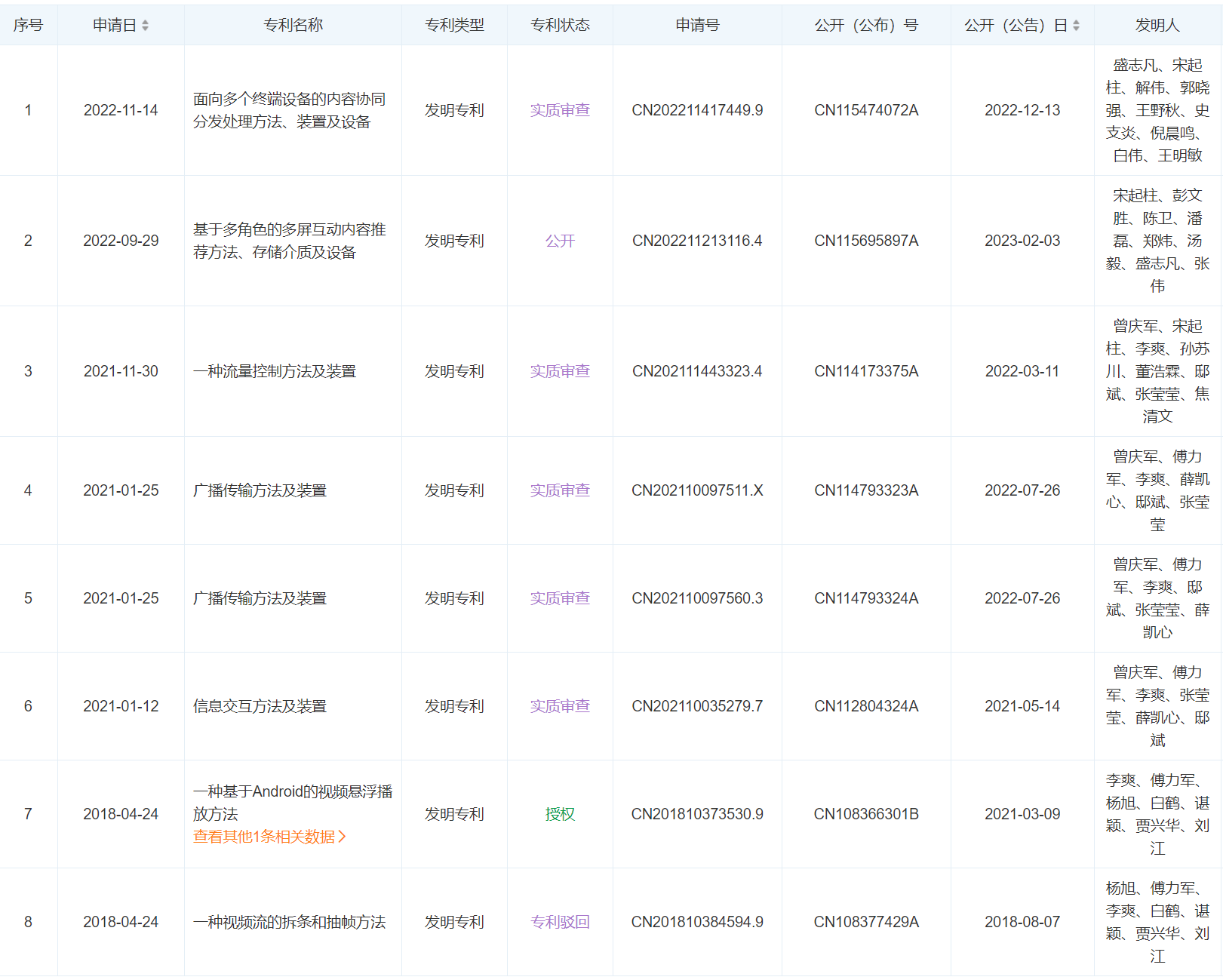
Task: Click 实质审查 status for CN202110097560.3
Action: pyautogui.click(x=560, y=598)
